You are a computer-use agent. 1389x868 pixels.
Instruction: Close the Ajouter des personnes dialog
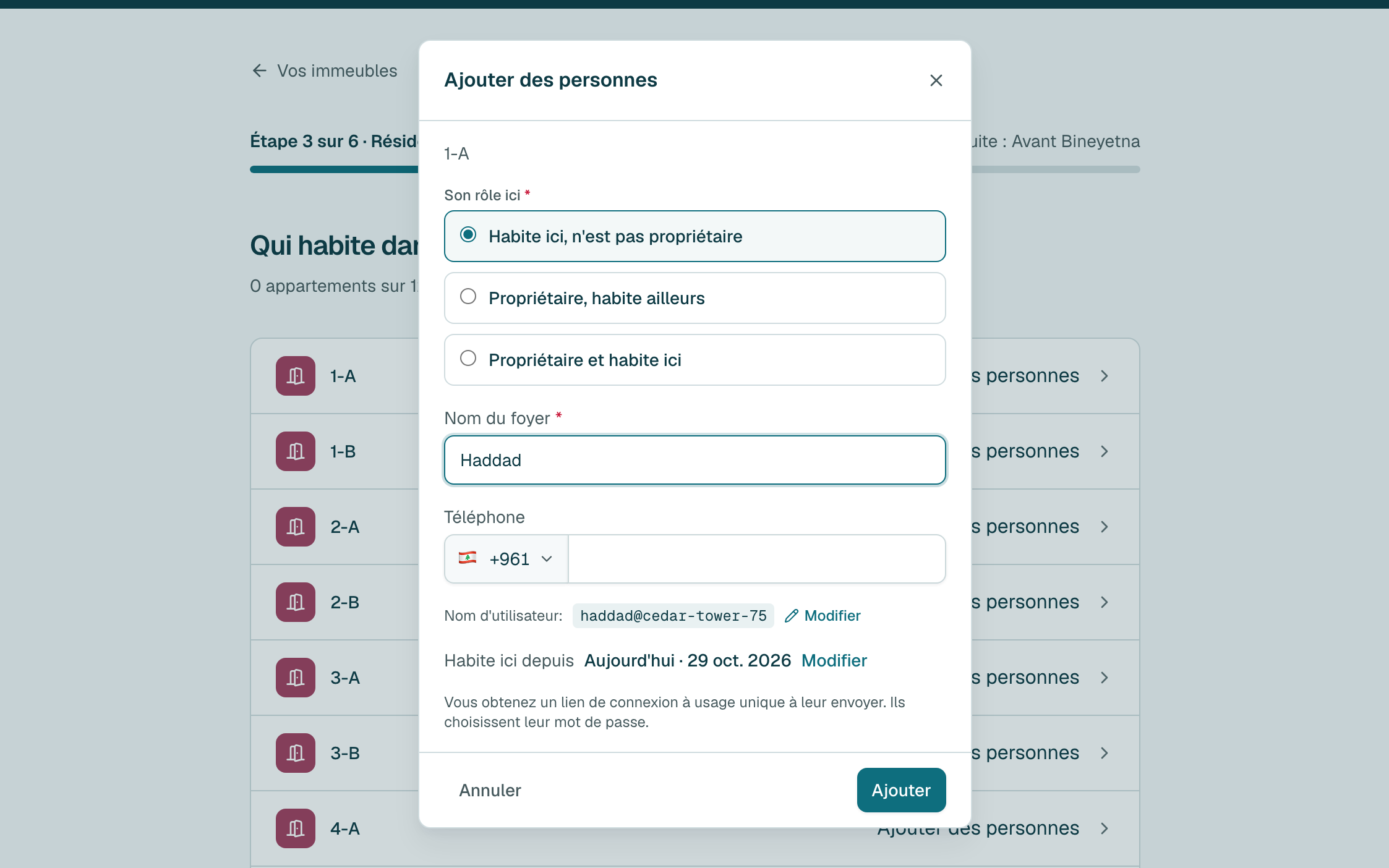coord(936,80)
